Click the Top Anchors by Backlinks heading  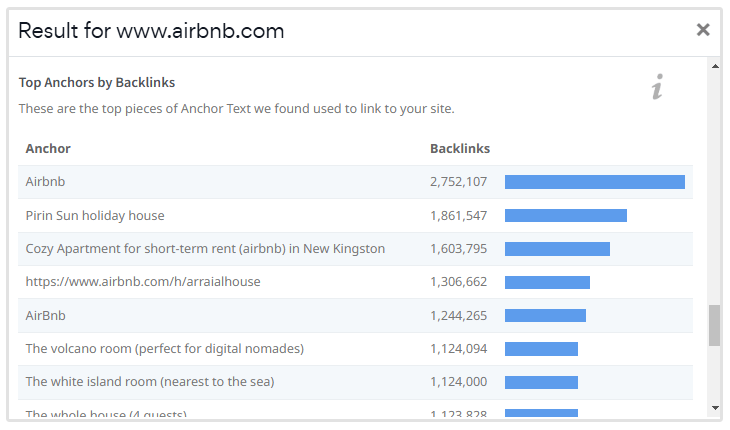coord(97,82)
